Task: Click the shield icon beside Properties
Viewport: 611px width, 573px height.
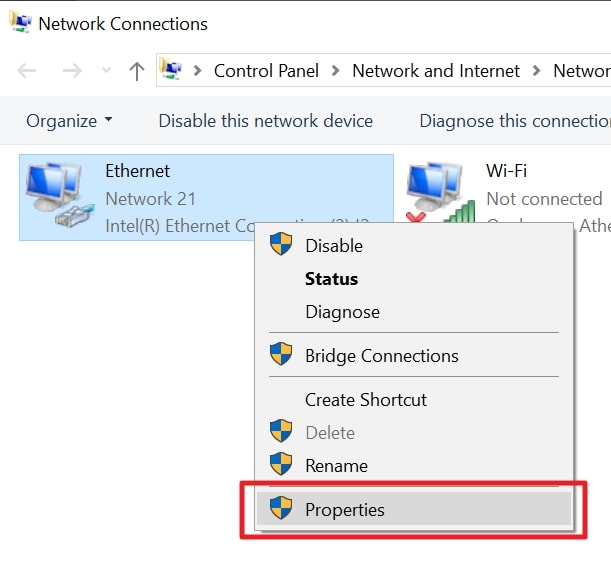Action: pos(281,508)
